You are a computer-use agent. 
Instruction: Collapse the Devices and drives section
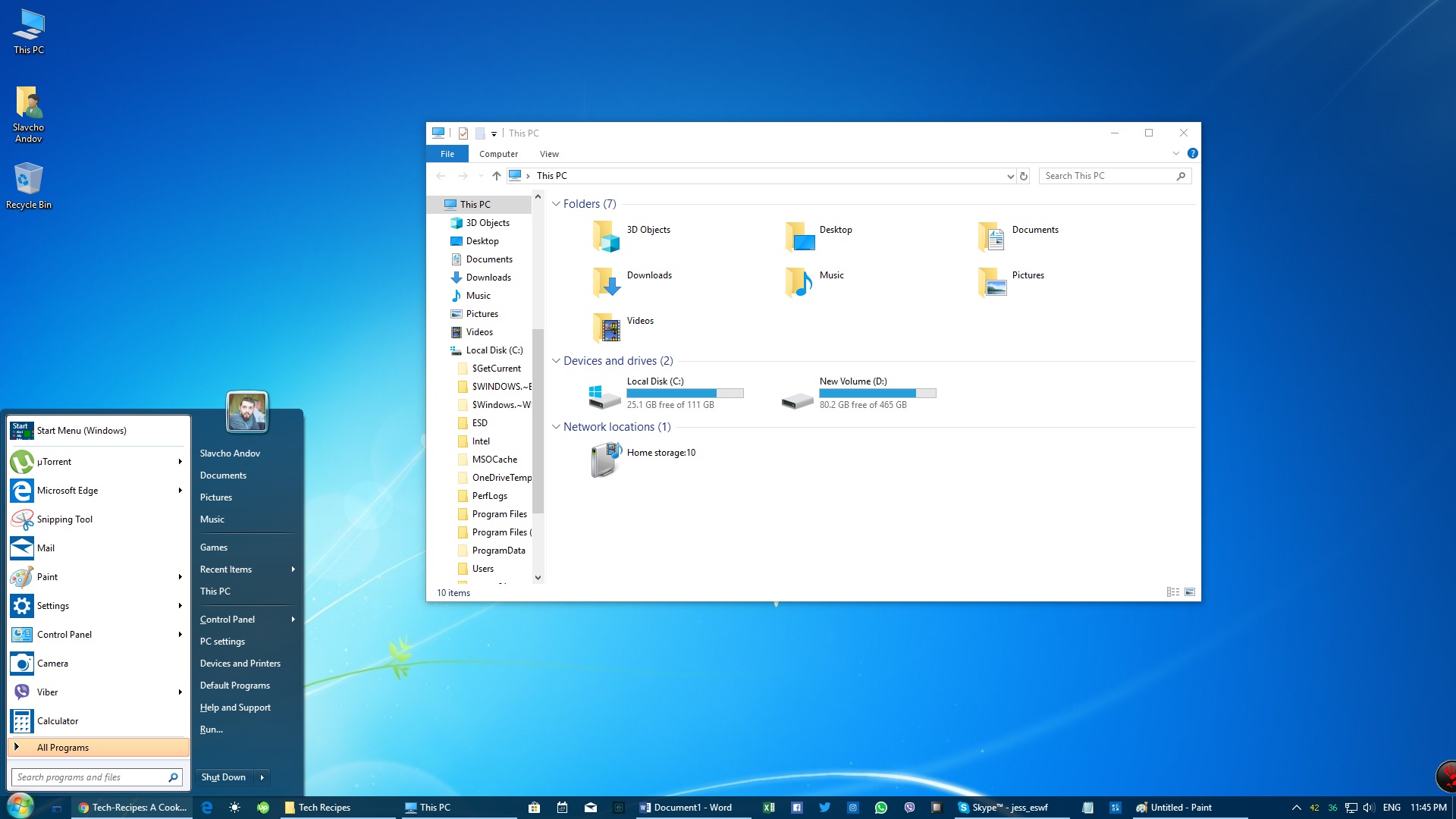click(x=557, y=361)
